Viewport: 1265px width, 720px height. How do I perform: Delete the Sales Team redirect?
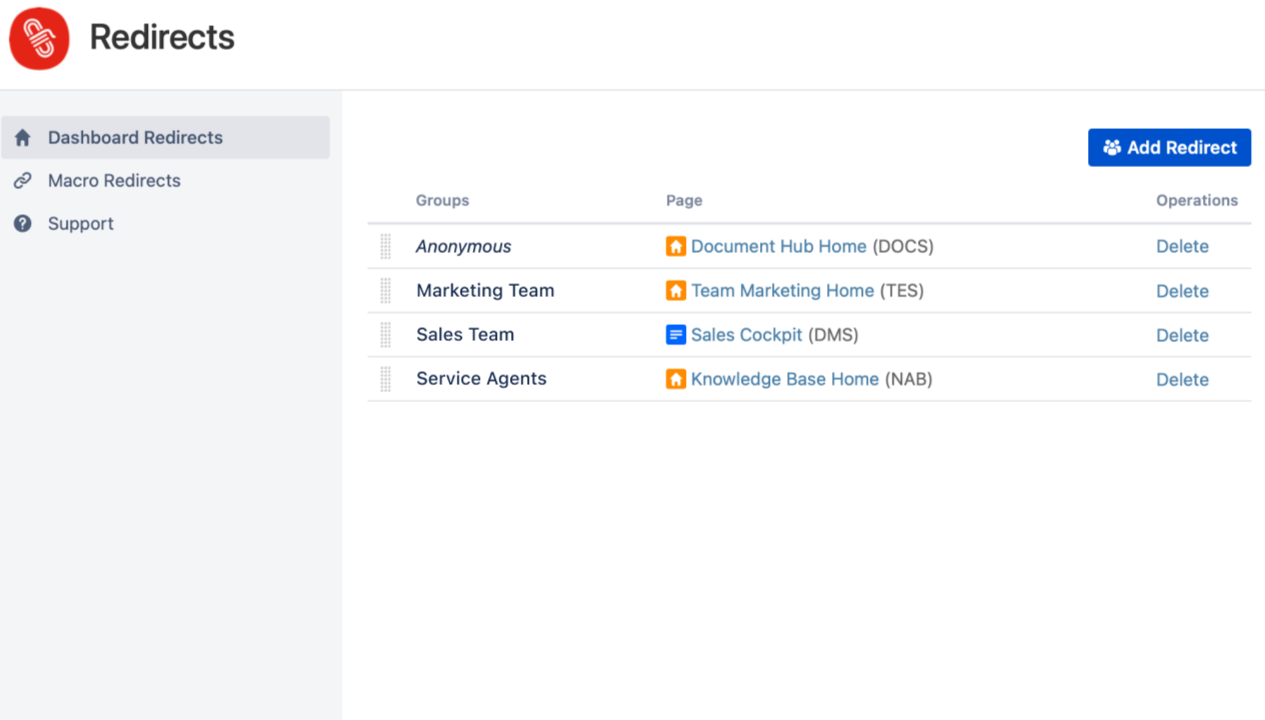pyautogui.click(x=1182, y=336)
